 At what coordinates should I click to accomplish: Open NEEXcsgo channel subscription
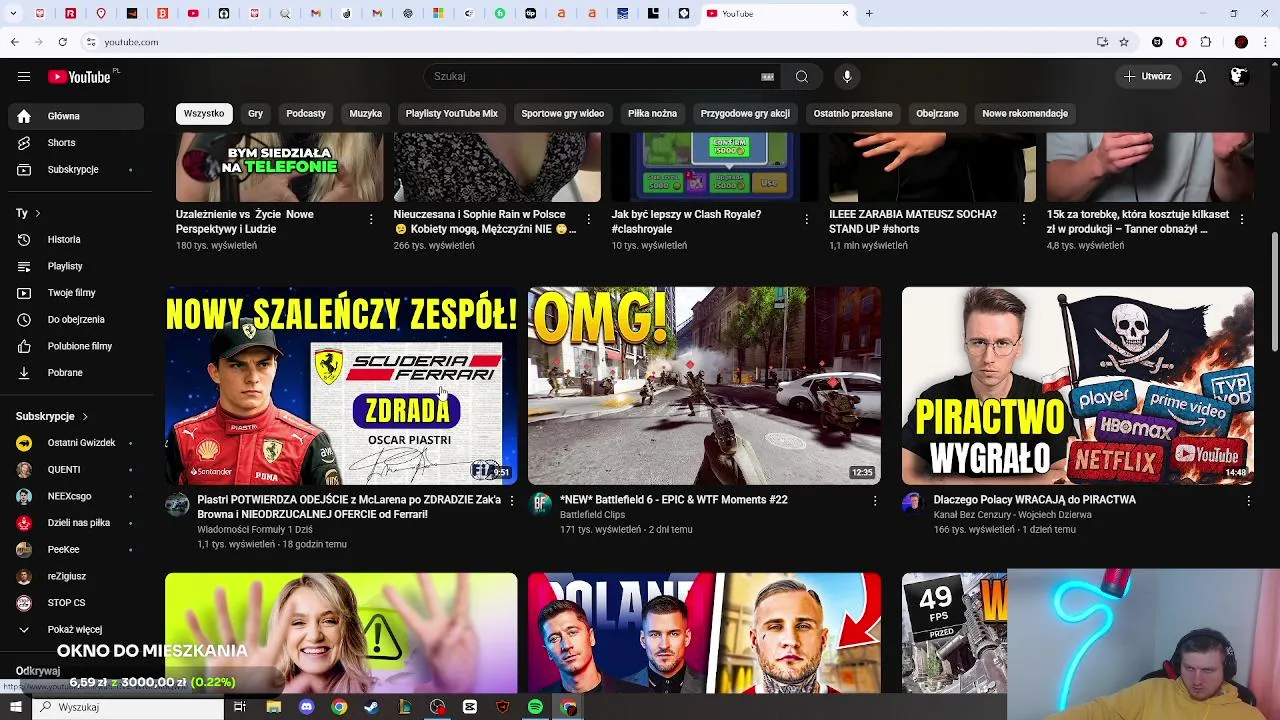point(76,496)
